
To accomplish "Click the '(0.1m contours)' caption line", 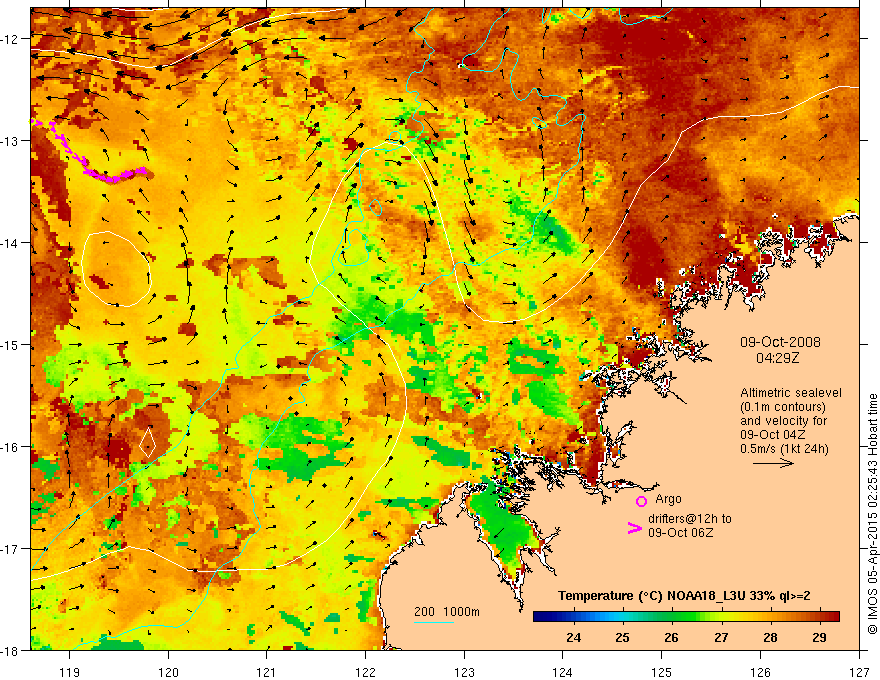I will 783,407.
